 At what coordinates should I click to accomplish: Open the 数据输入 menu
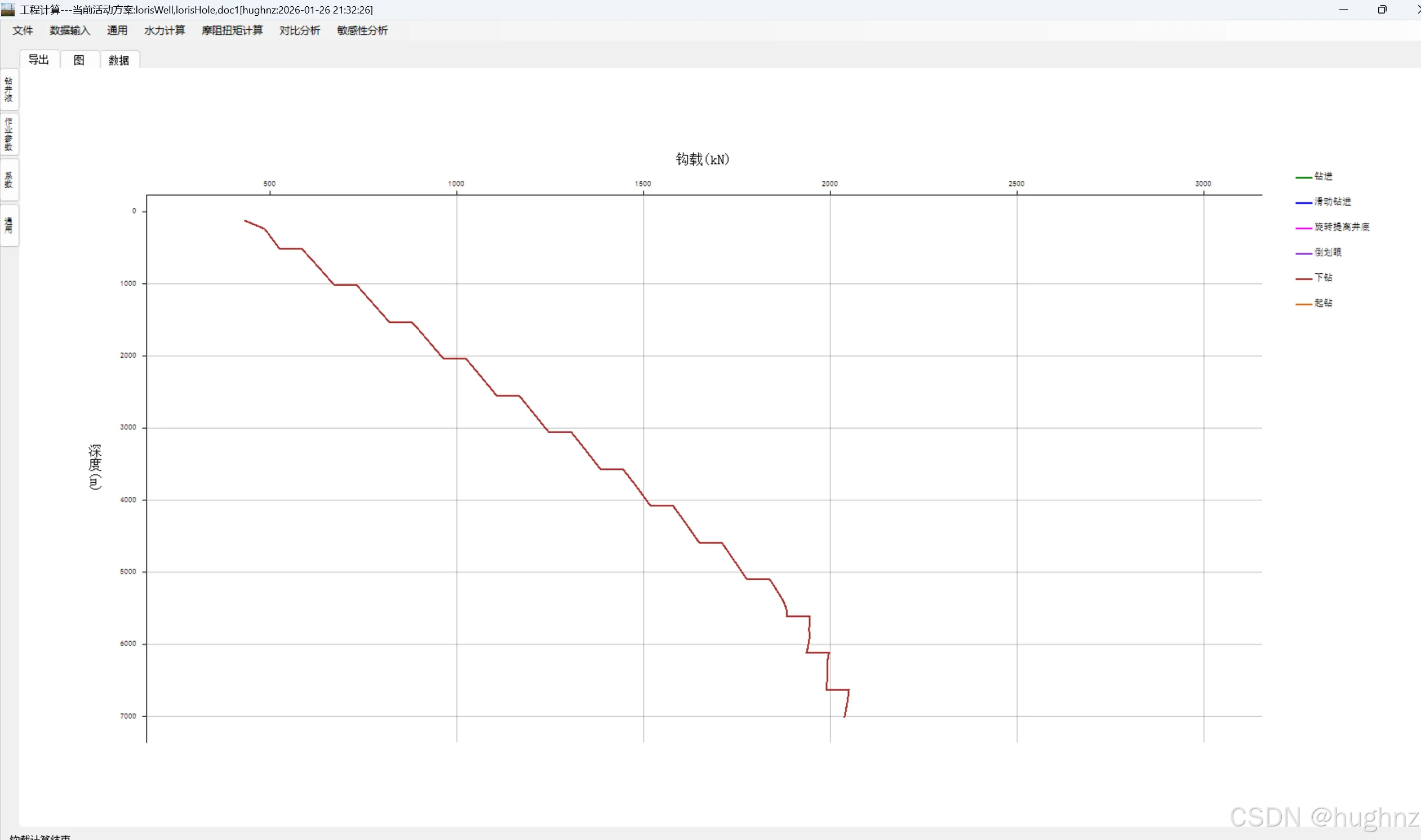70,30
